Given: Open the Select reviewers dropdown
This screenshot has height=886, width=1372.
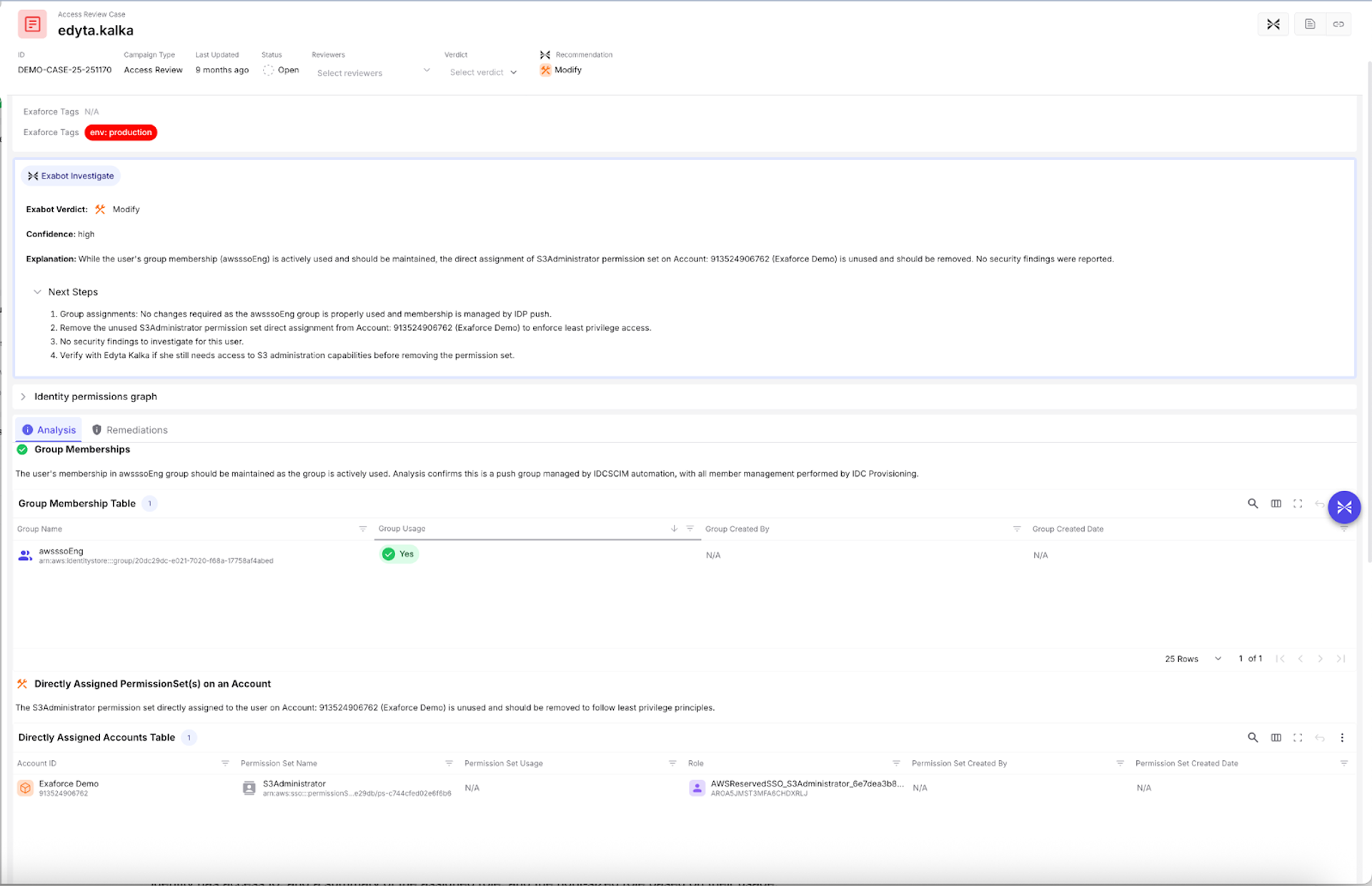Looking at the screenshot, I should [x=373, y=72].
